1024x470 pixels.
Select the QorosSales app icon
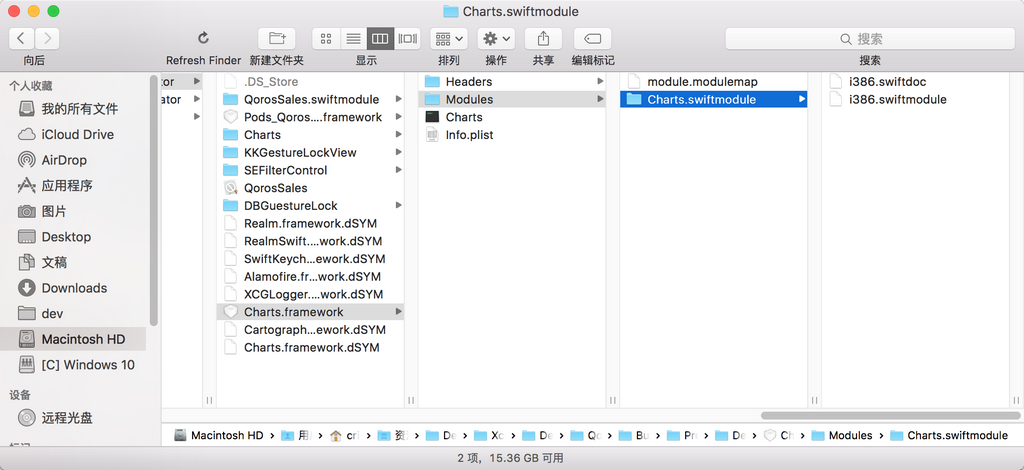(x=231, y=188)
